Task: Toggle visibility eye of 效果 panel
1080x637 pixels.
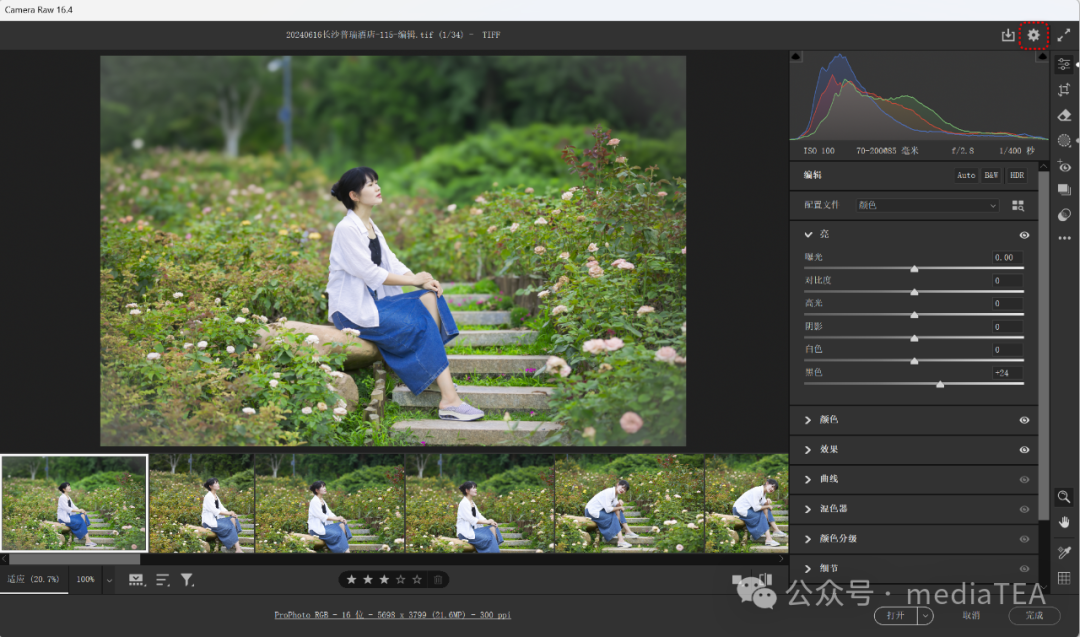Action: (x=1024, y=450)
